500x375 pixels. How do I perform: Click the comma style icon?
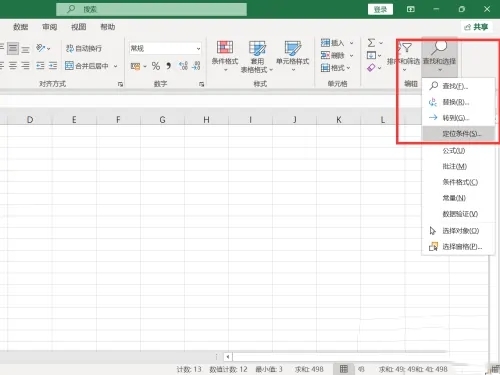(x=169, y=66)
